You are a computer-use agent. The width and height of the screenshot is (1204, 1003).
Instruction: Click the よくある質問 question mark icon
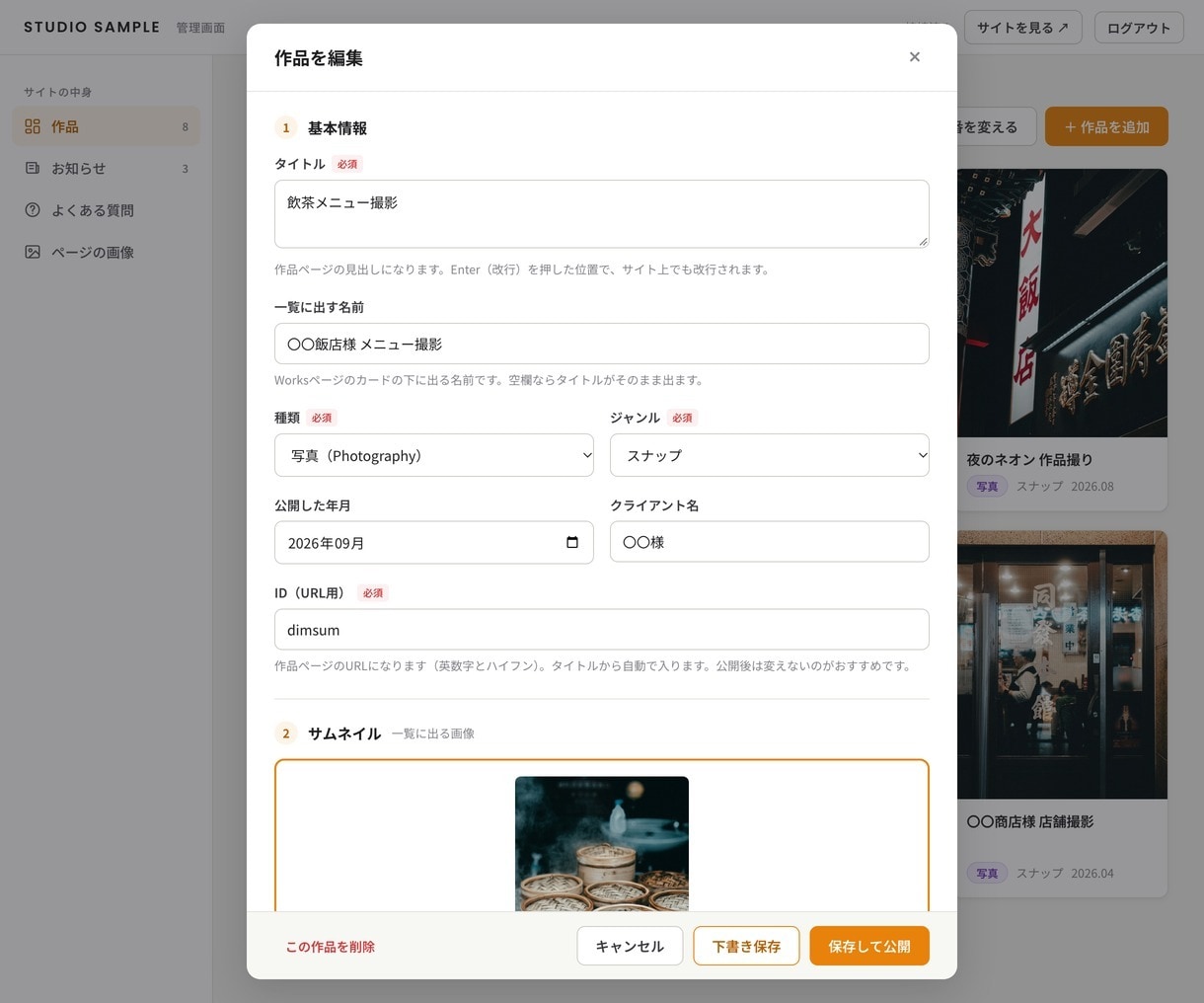point(33,210)
